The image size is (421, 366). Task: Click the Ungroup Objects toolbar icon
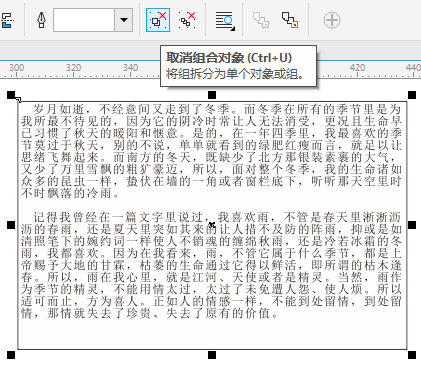point(158,20)
